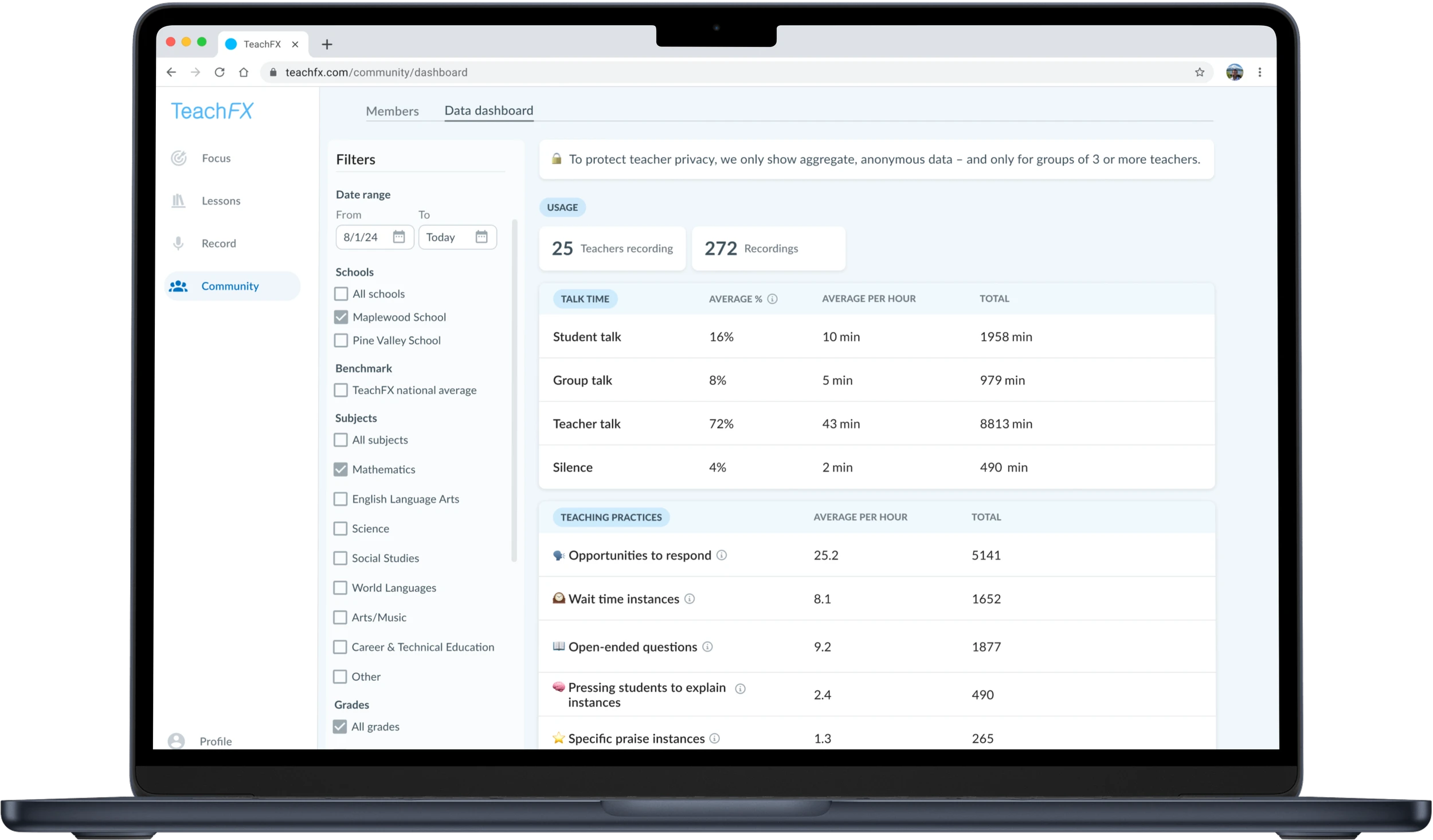The image size is (1433, 840).
Task: Open the To date calendar picker
Action: (481, 237)
